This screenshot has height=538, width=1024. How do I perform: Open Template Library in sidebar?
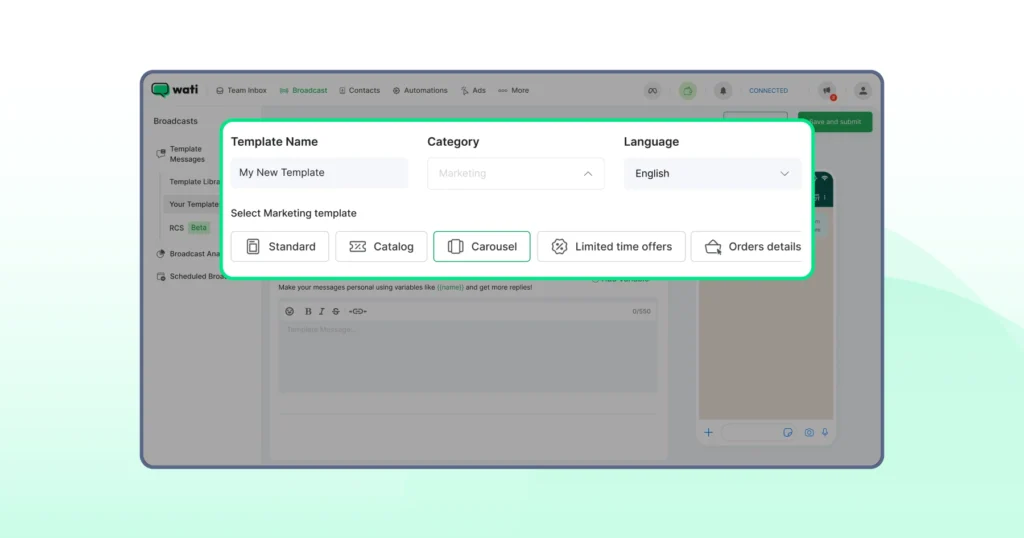point(194,182)
